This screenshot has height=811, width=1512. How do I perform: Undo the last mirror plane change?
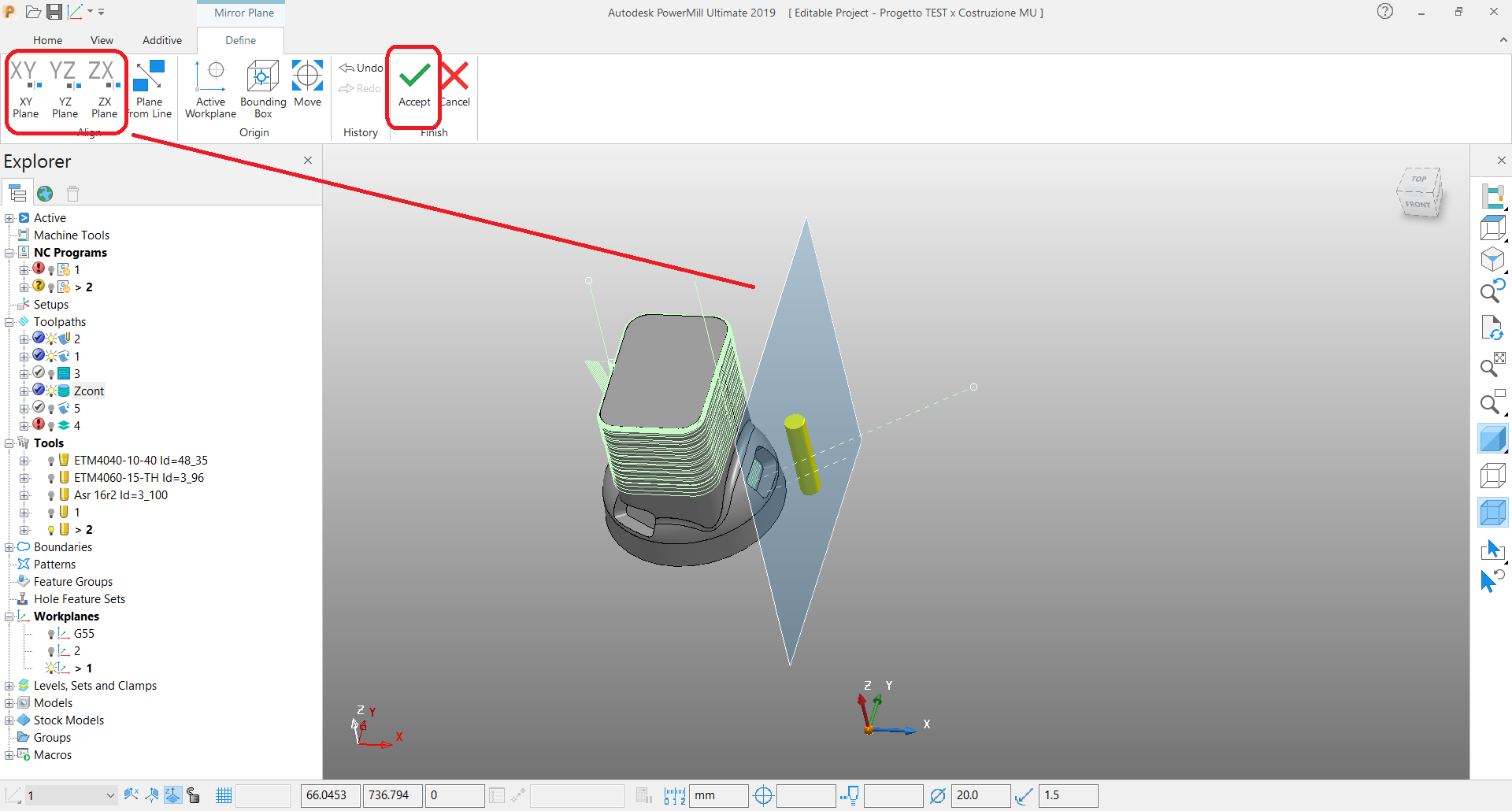pyautogui.click(x=361, y=68)
